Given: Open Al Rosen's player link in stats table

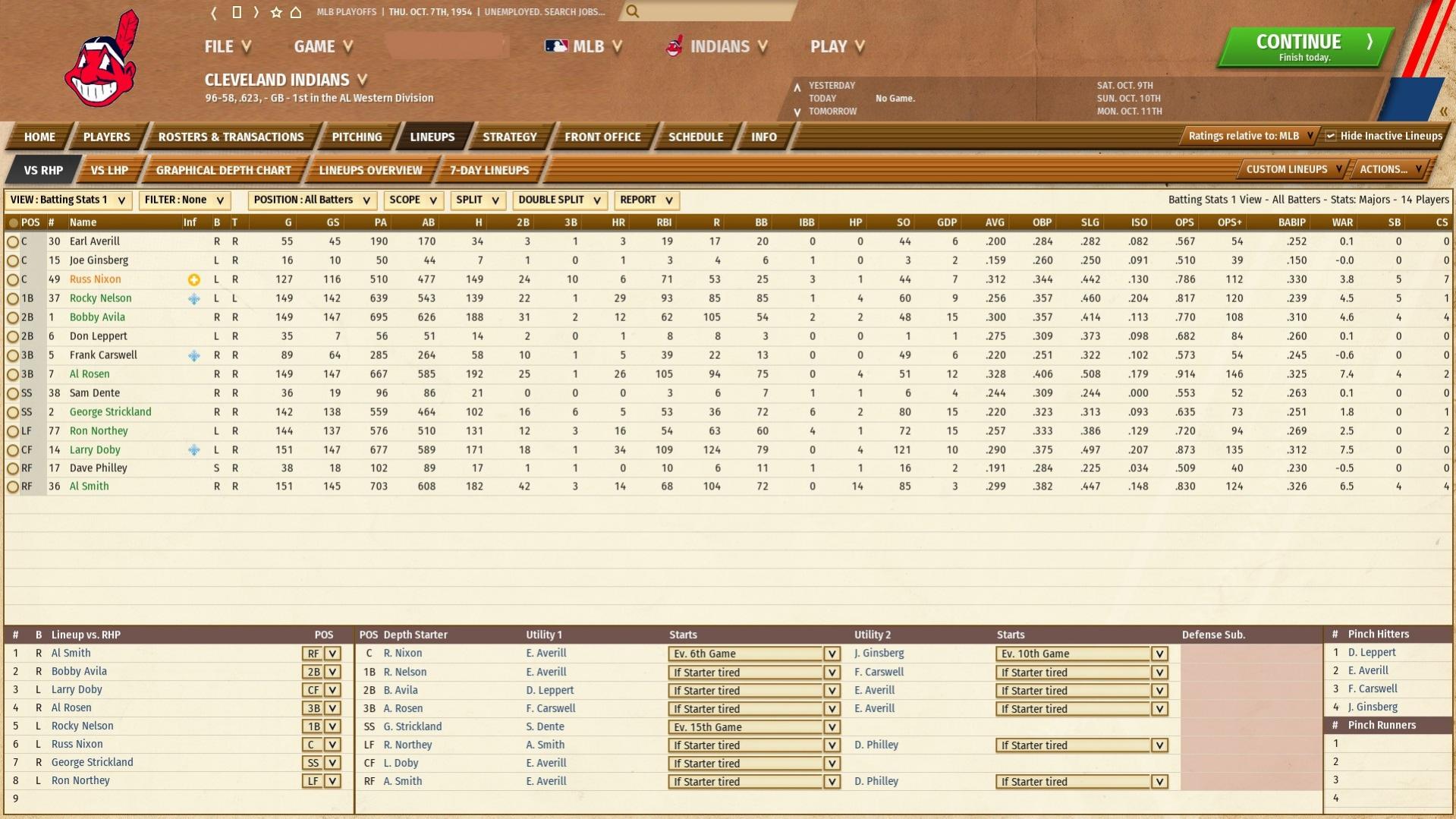Looking at the screenshot, I should (90, 374).
